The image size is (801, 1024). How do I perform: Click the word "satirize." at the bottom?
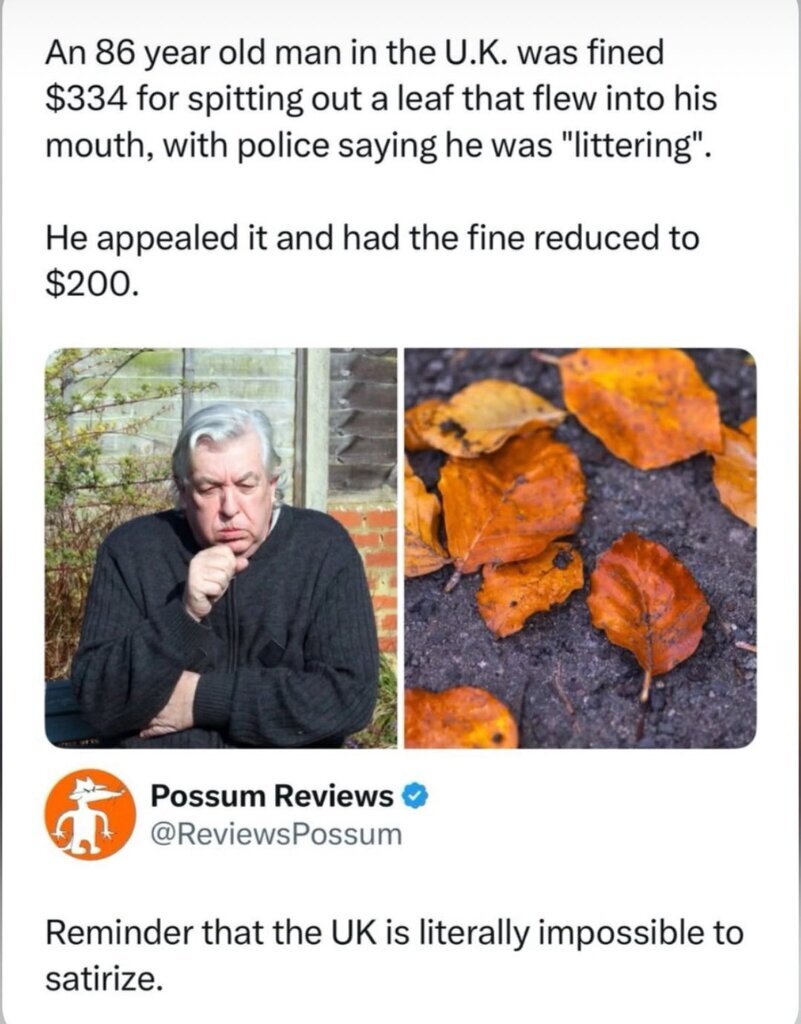click(x=102, y=978)
